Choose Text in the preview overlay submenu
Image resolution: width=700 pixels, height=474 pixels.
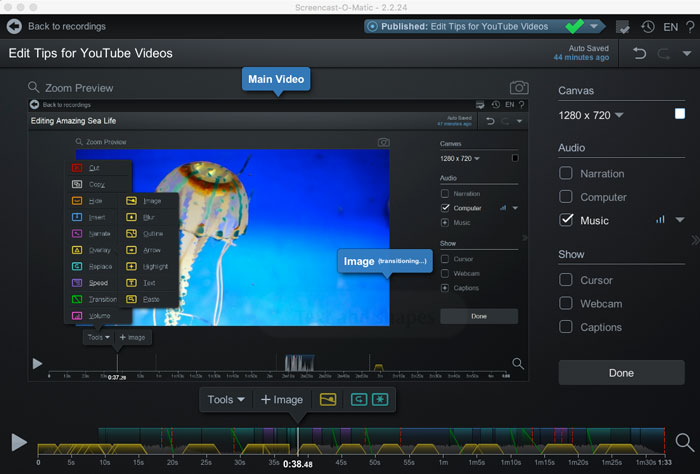tap(149, 283)
